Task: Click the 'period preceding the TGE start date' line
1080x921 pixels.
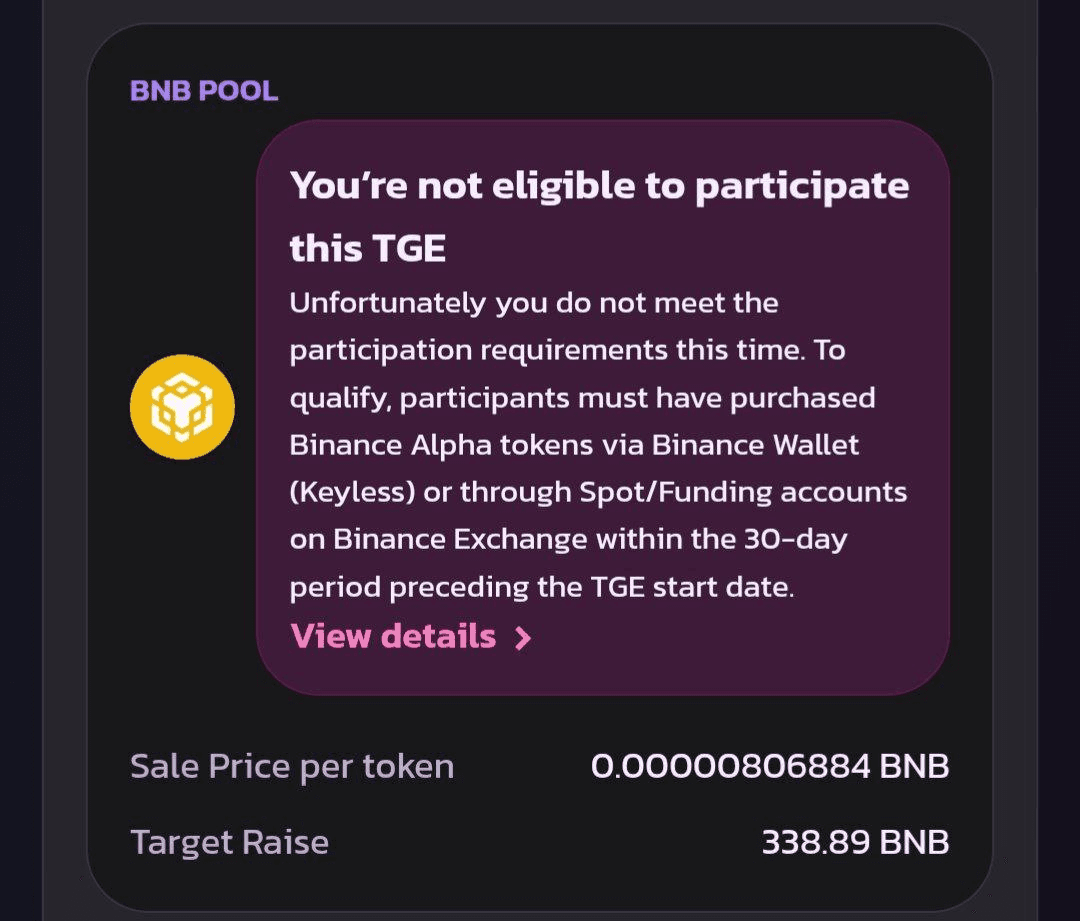Action: coord(541,586)
